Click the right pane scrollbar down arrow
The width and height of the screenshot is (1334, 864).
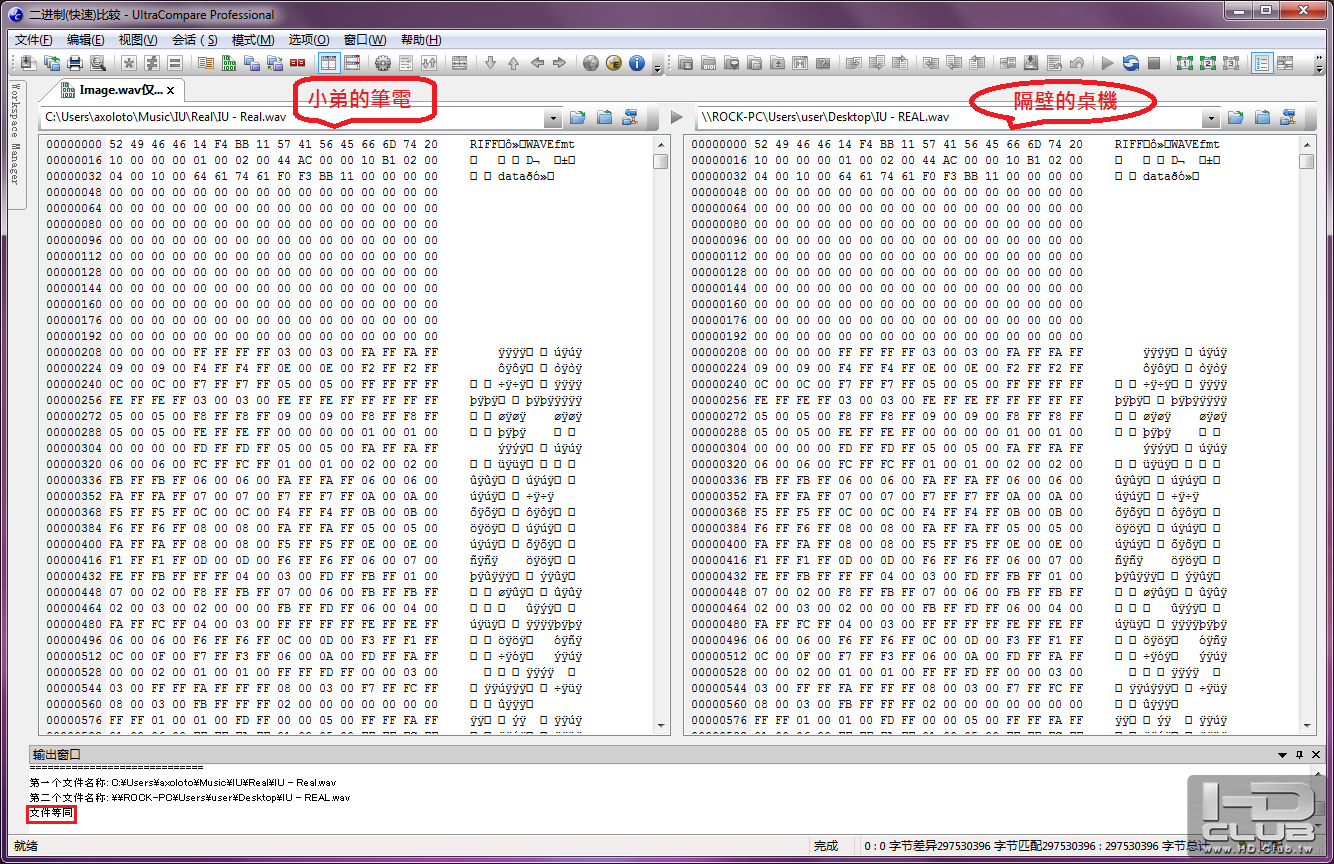1307,726
